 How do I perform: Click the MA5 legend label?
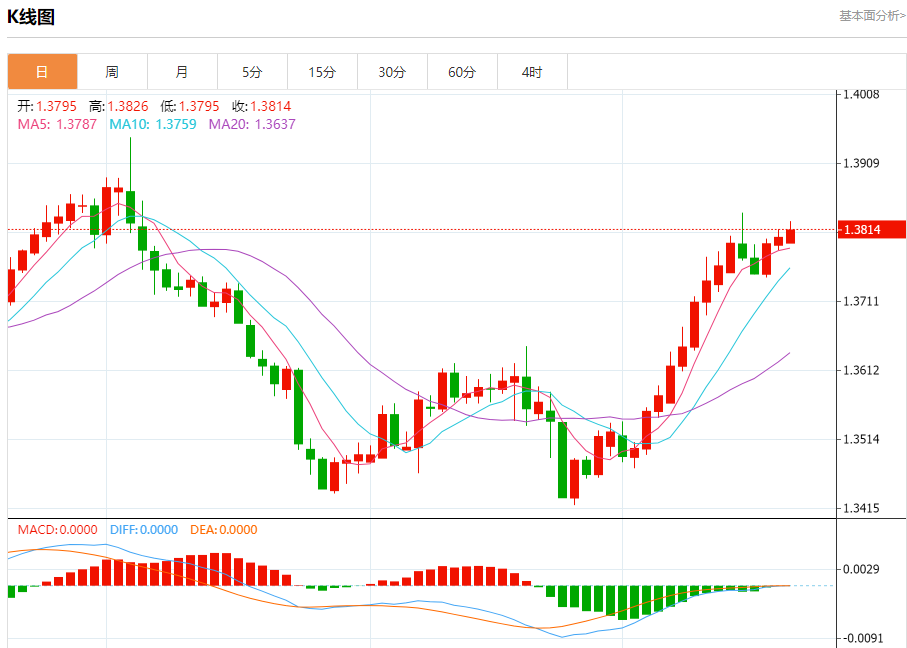(57, 124)
